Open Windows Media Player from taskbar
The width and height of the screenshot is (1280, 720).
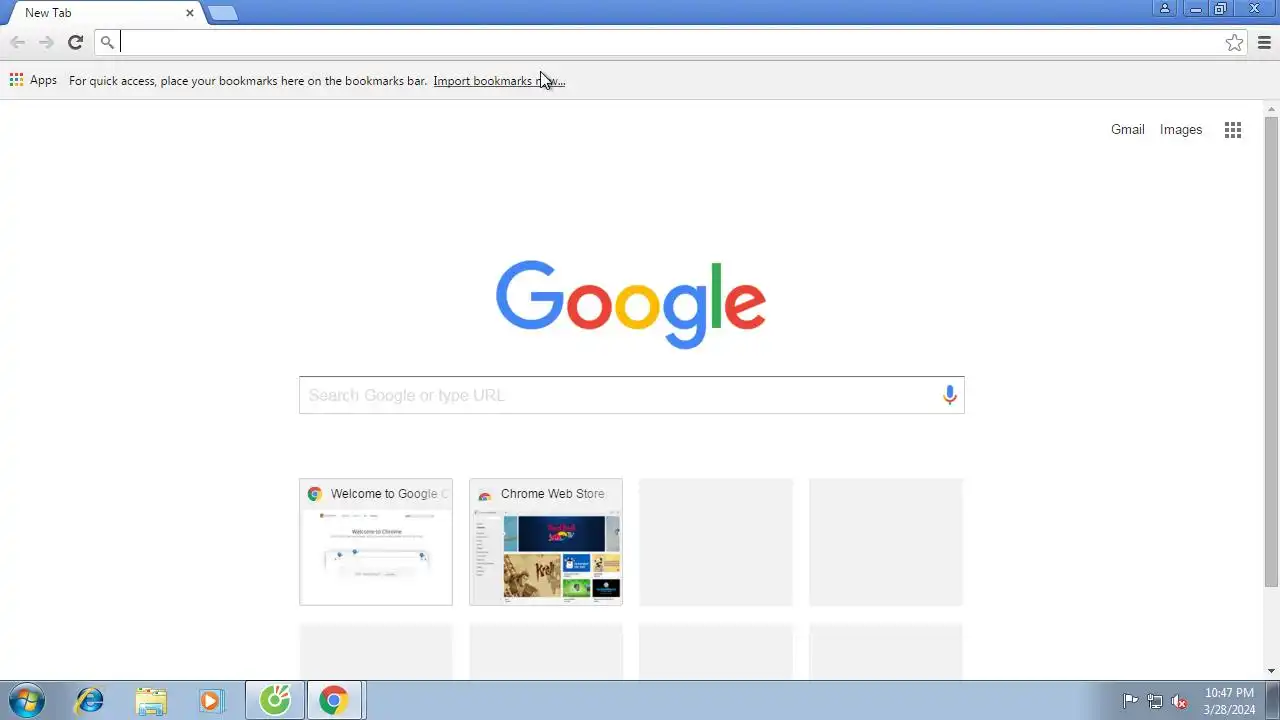pyautogui.click(x=211, y=700)
